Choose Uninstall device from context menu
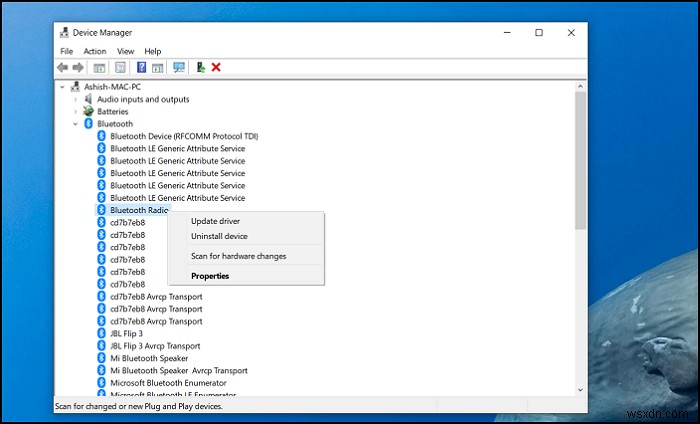The width and height of the screenshot is (700, 424). click(x=246, y=236)
